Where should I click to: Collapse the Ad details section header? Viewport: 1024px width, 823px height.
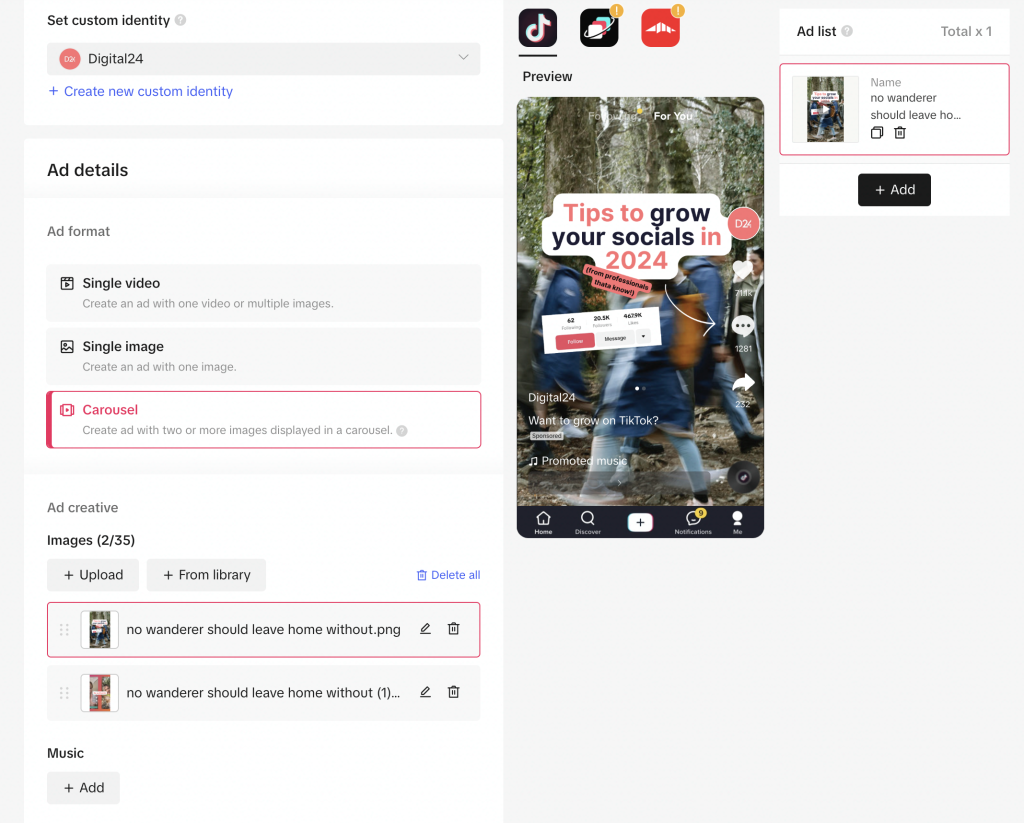tap(87, 170)
